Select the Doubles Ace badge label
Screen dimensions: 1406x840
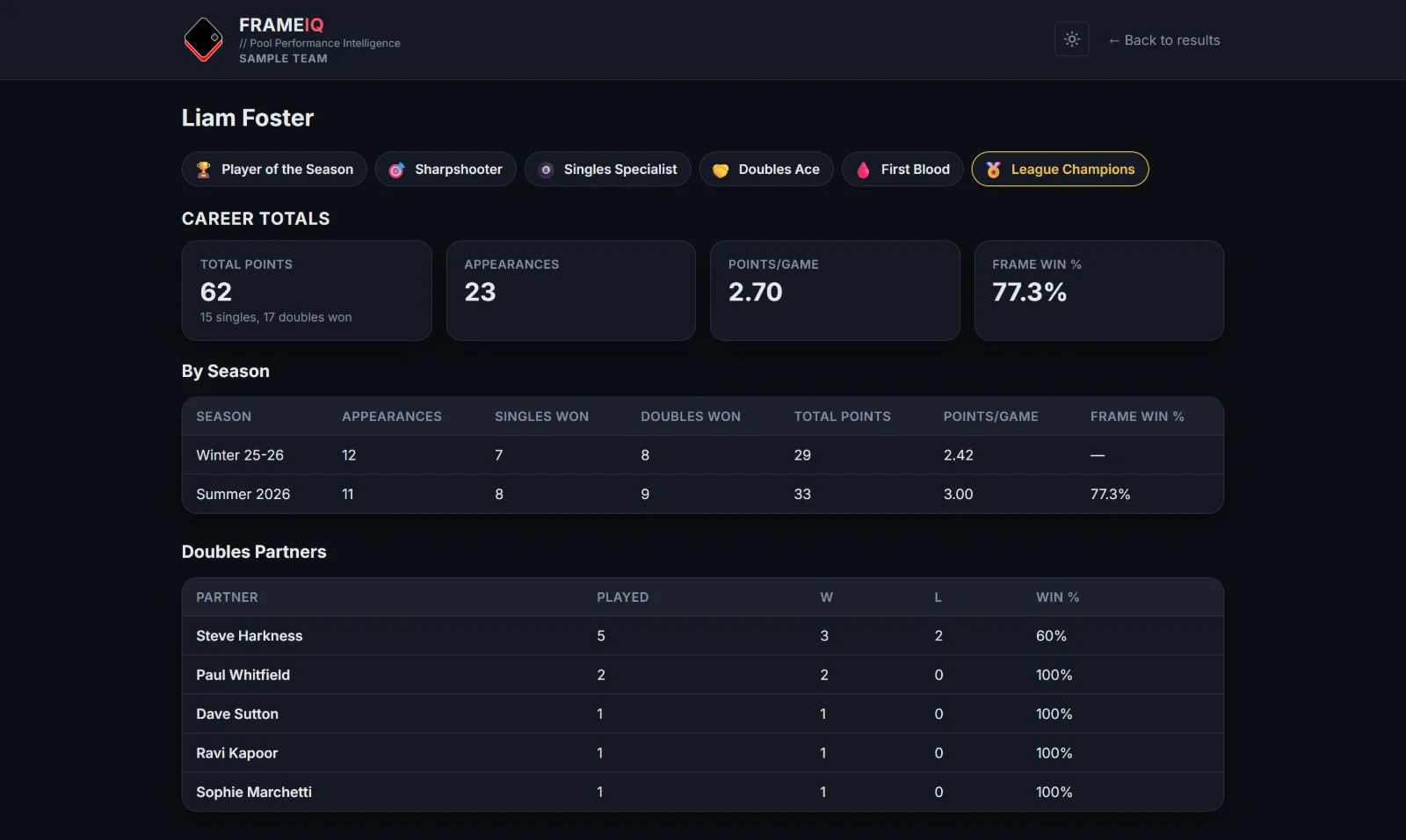(779, 170)
